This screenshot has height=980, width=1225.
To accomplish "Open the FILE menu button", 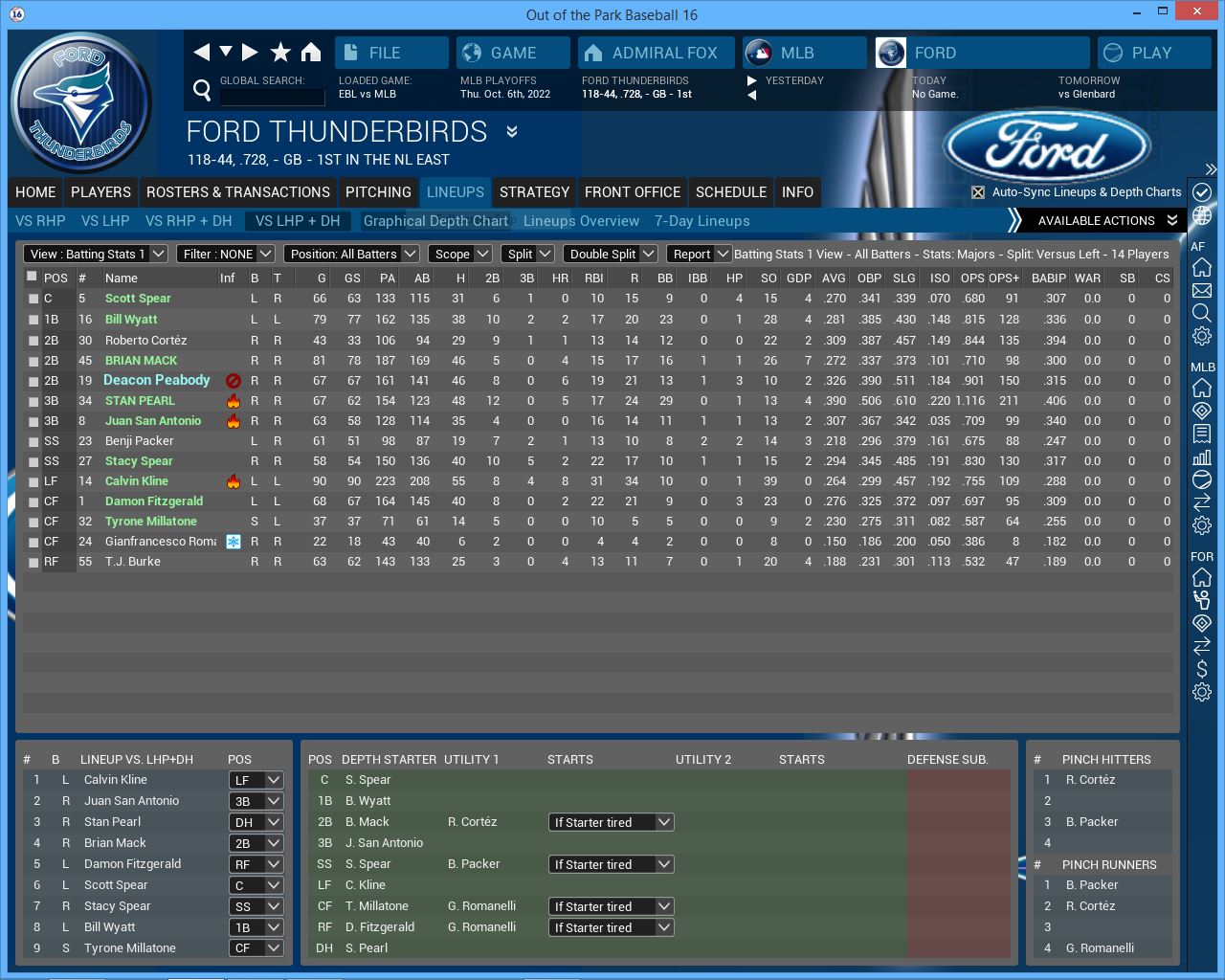I will point(391,53).
